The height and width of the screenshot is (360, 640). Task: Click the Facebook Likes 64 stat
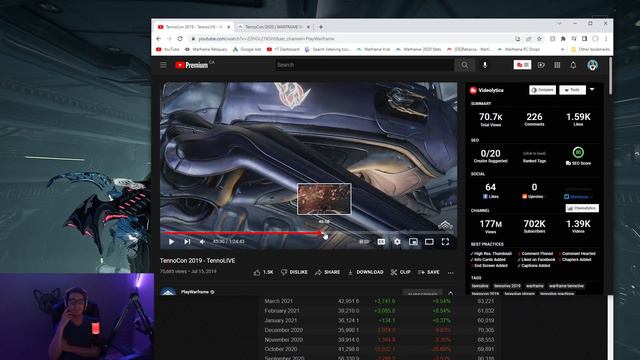coord(490,191)
